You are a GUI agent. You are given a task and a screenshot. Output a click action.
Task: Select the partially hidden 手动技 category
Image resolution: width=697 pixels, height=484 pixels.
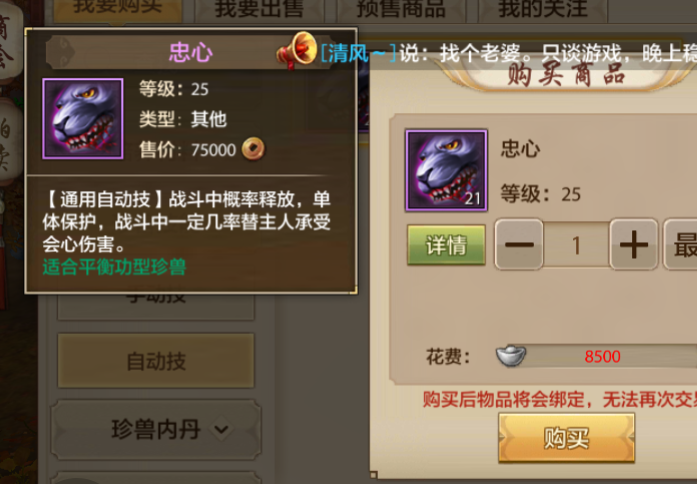(156, 306)
